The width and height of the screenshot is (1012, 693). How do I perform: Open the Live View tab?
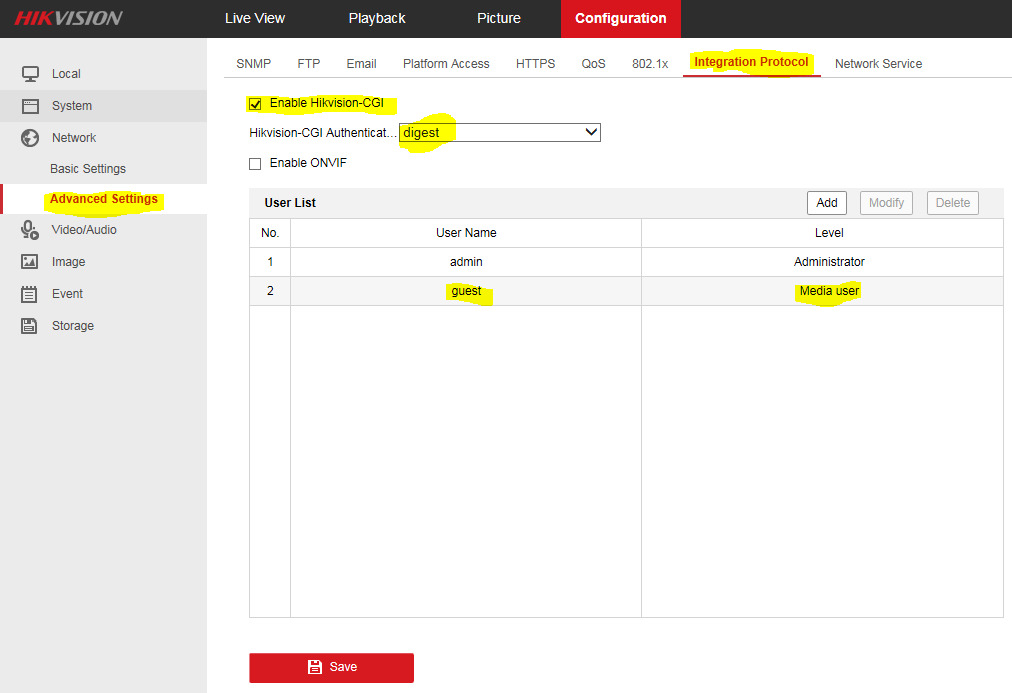(255, 18)
